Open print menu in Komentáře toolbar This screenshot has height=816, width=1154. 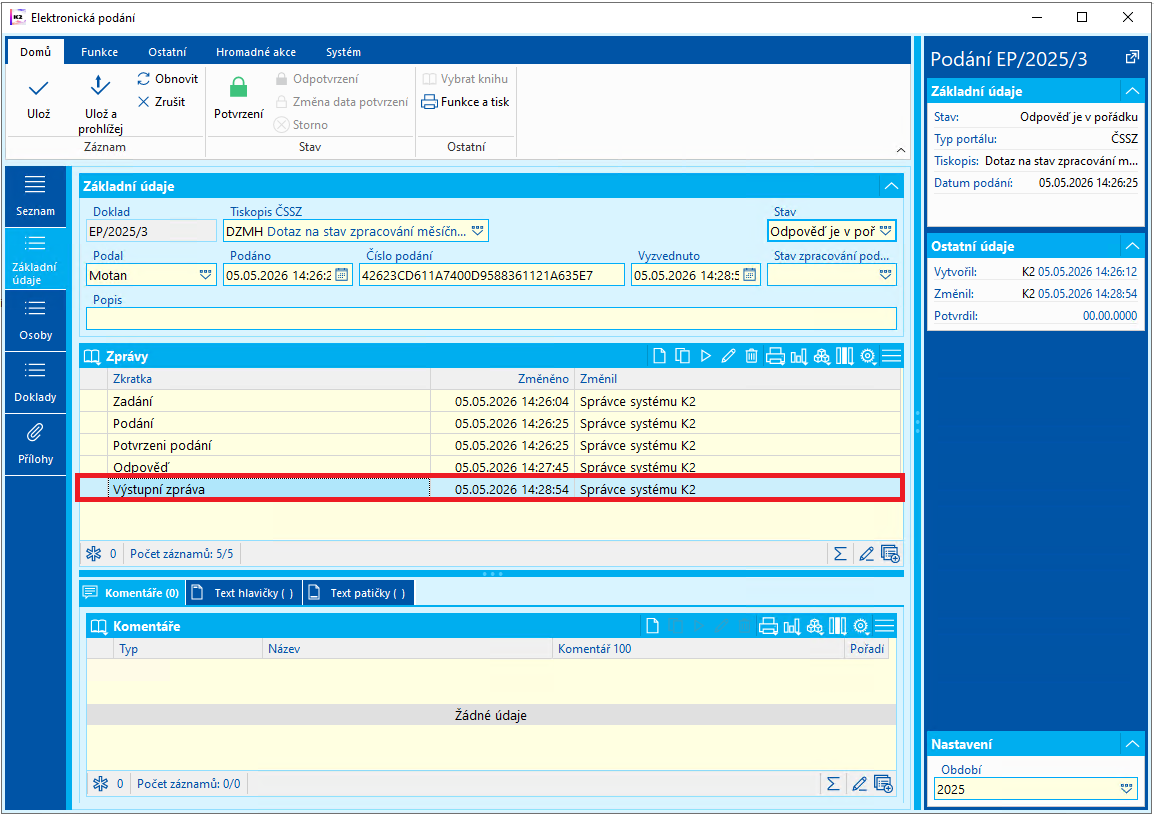[x=768, y=626]
